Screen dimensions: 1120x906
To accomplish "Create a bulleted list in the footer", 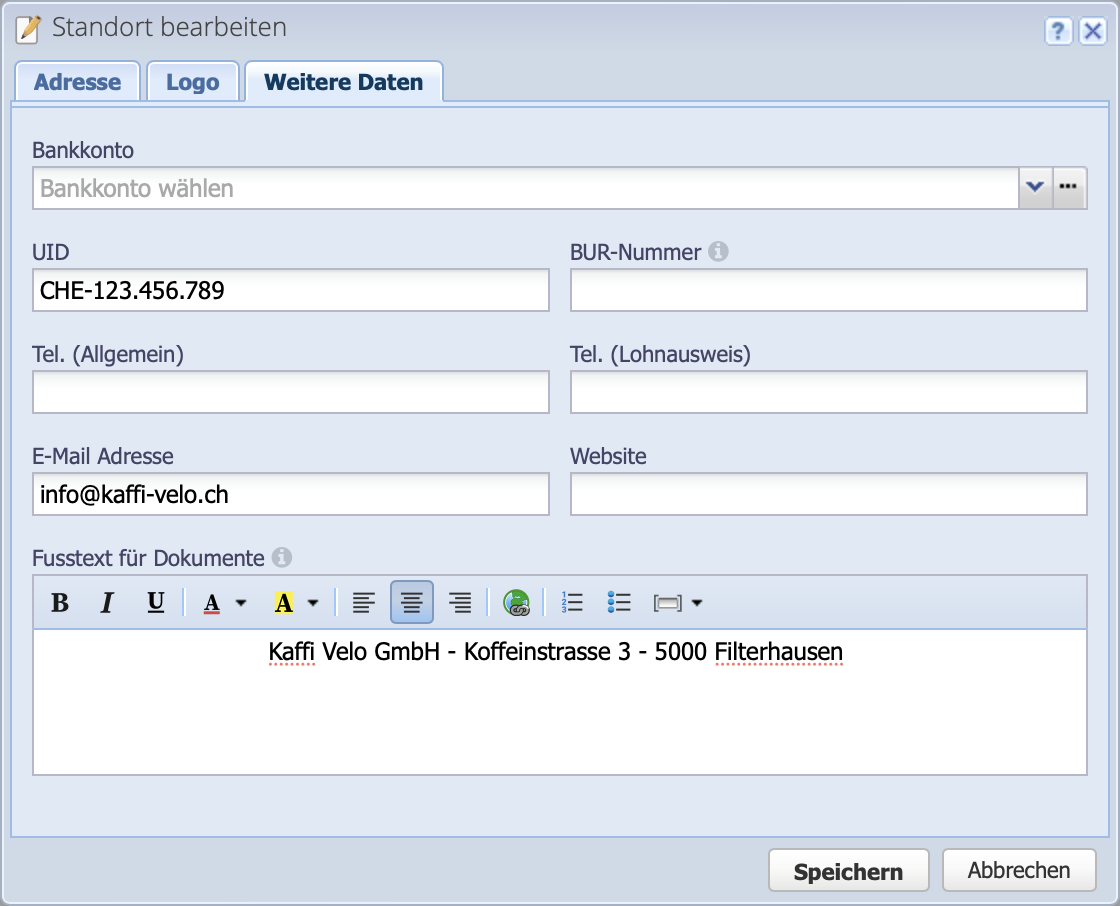I will coord(619,602).
